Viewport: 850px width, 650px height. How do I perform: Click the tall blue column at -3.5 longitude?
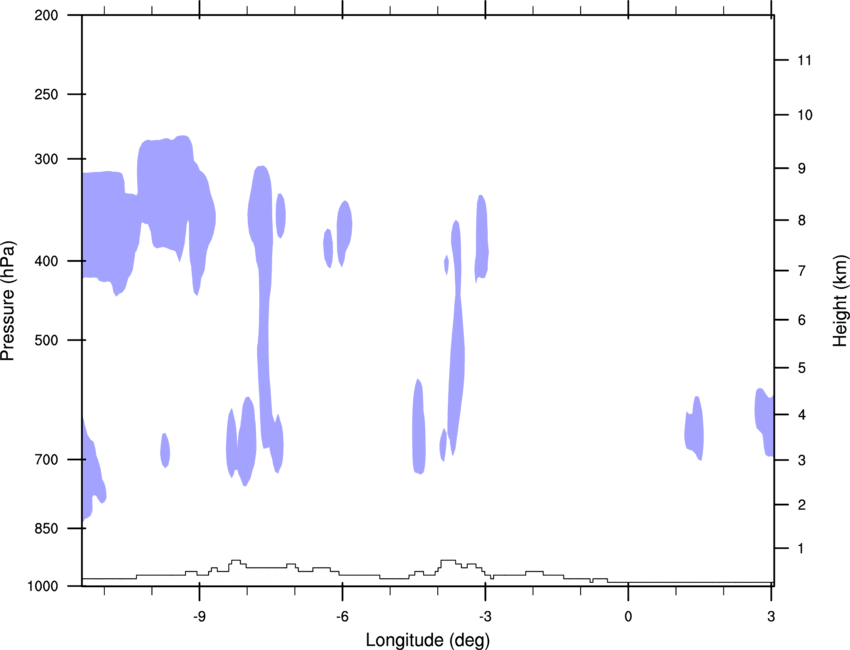[x=457, y=336]
